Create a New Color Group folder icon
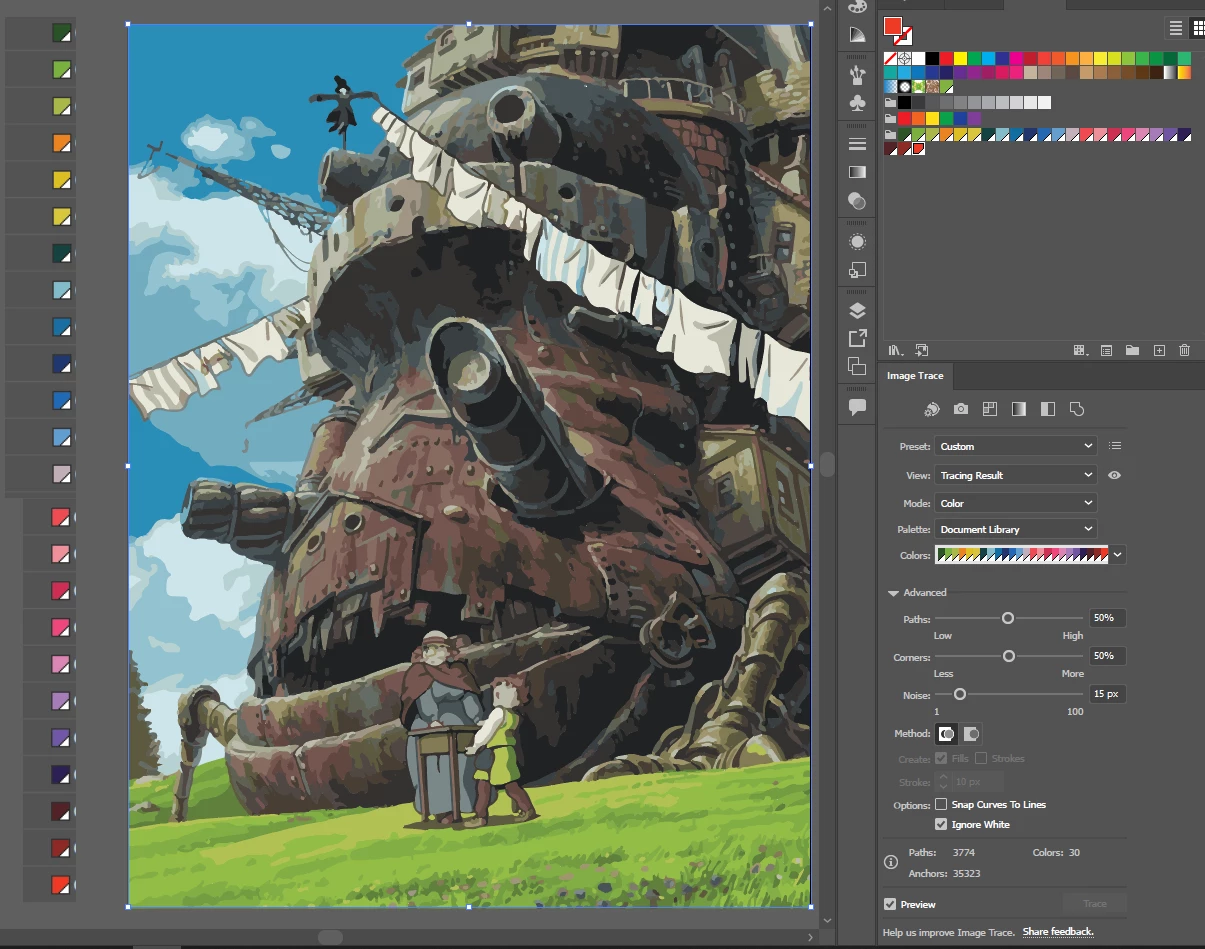 tap(1132, 350)
